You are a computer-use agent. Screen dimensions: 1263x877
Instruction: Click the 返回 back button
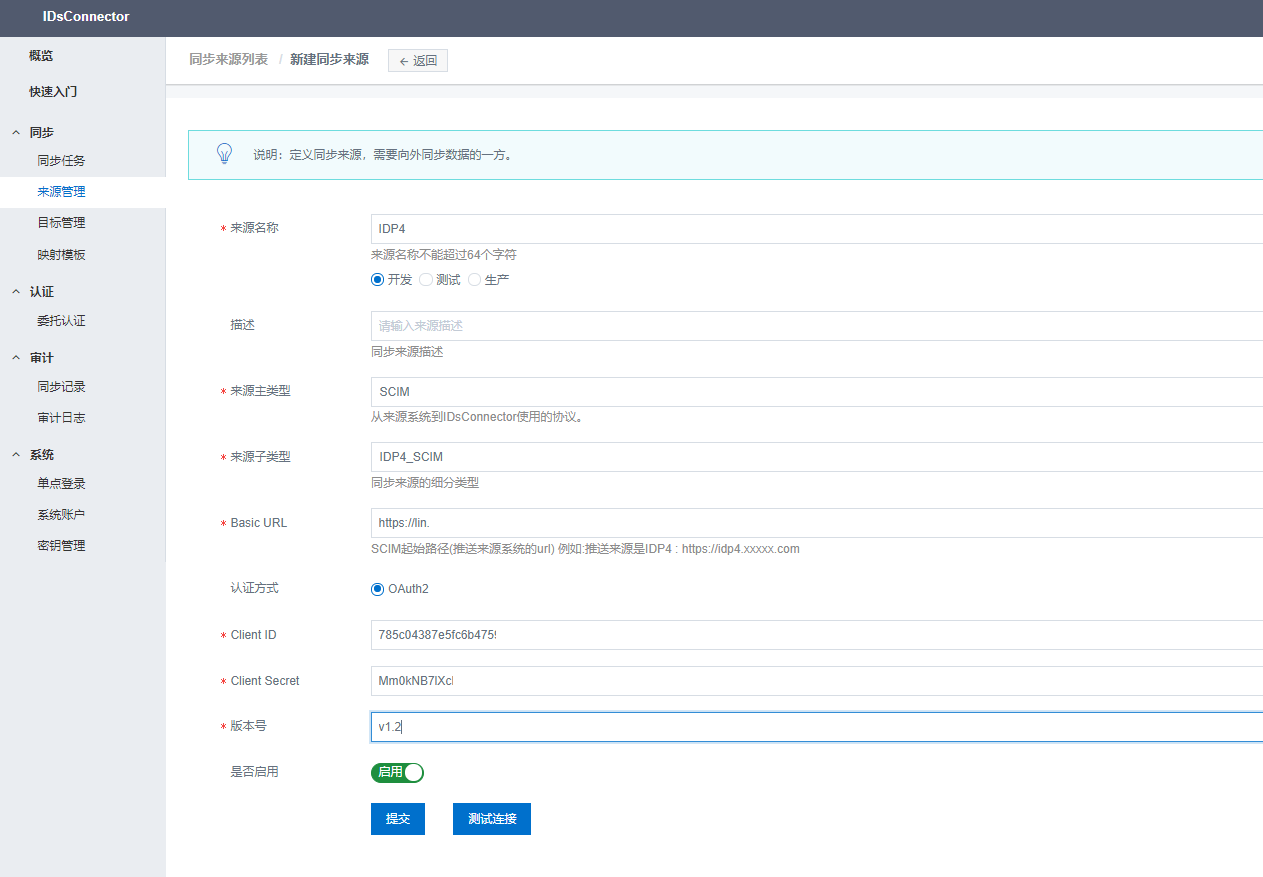[x=418, y=61]
